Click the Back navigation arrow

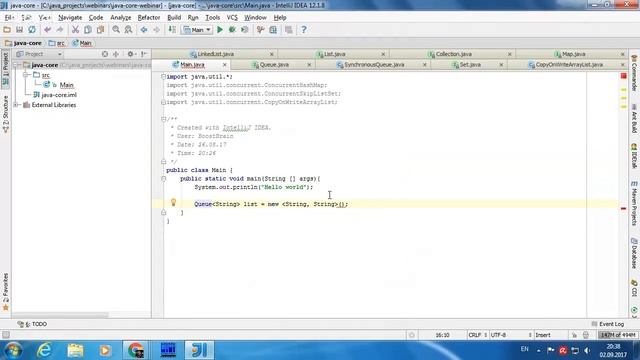point(144,30)
